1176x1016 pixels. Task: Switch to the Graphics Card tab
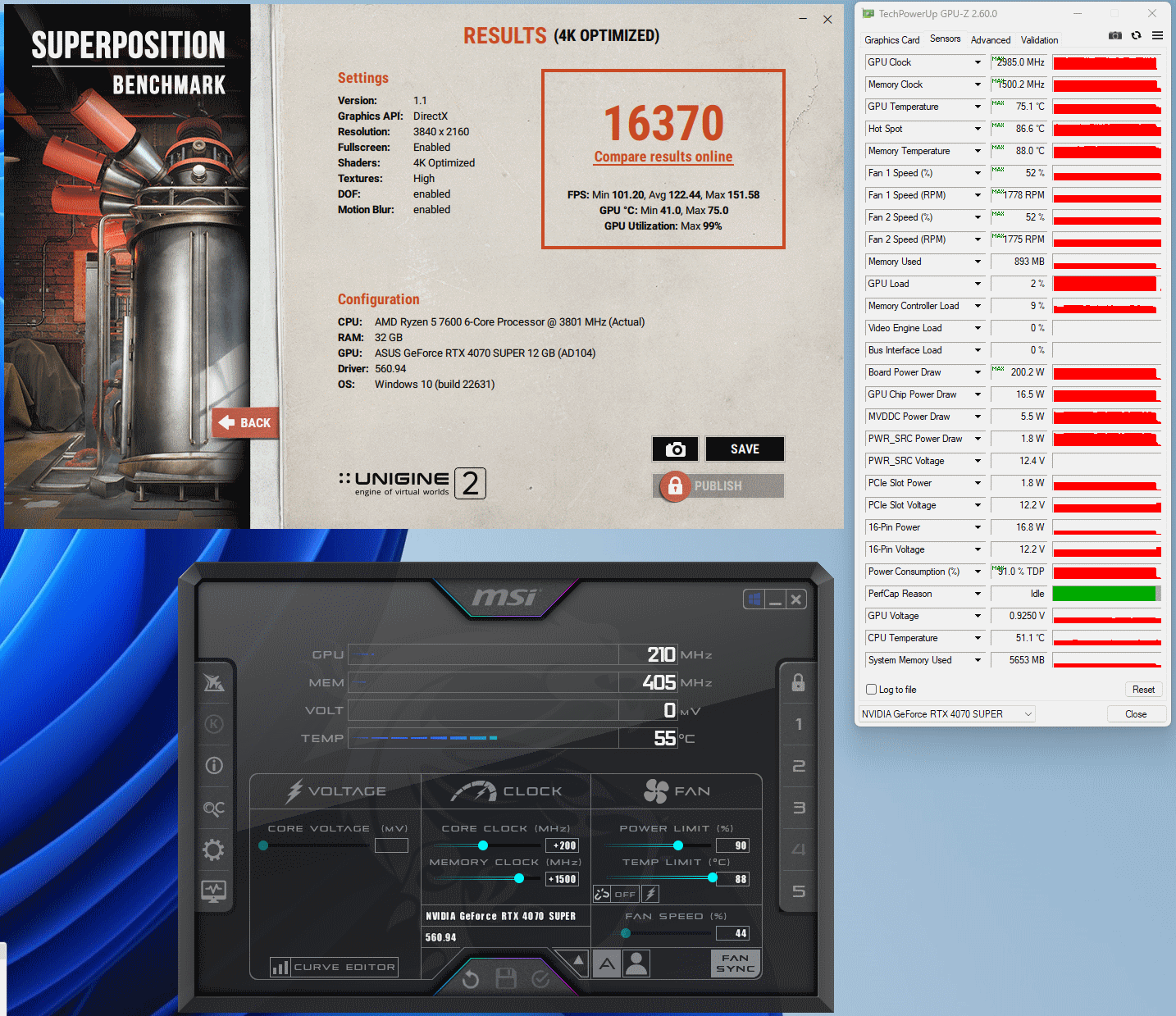(x=891, y=40)
